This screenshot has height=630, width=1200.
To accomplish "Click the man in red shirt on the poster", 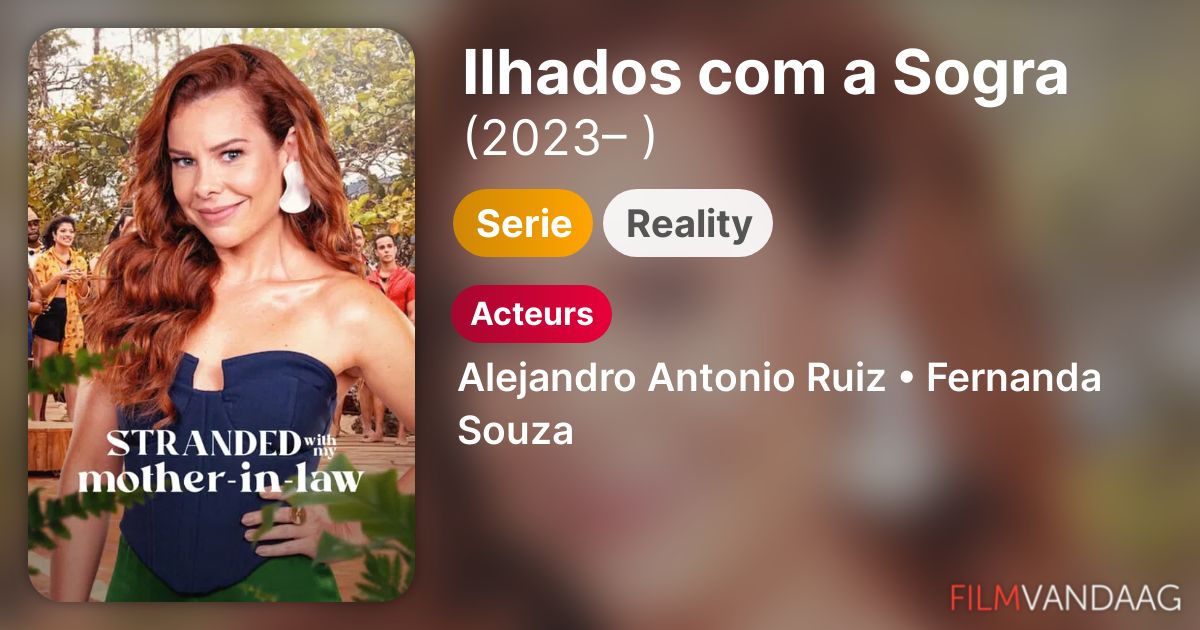I will pos(388,280).
